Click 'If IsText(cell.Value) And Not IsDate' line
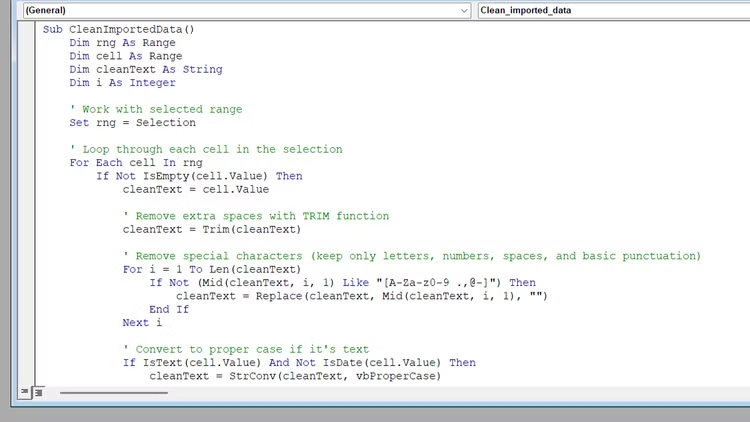This screenshot has width=750, height=422. (299, 363)
